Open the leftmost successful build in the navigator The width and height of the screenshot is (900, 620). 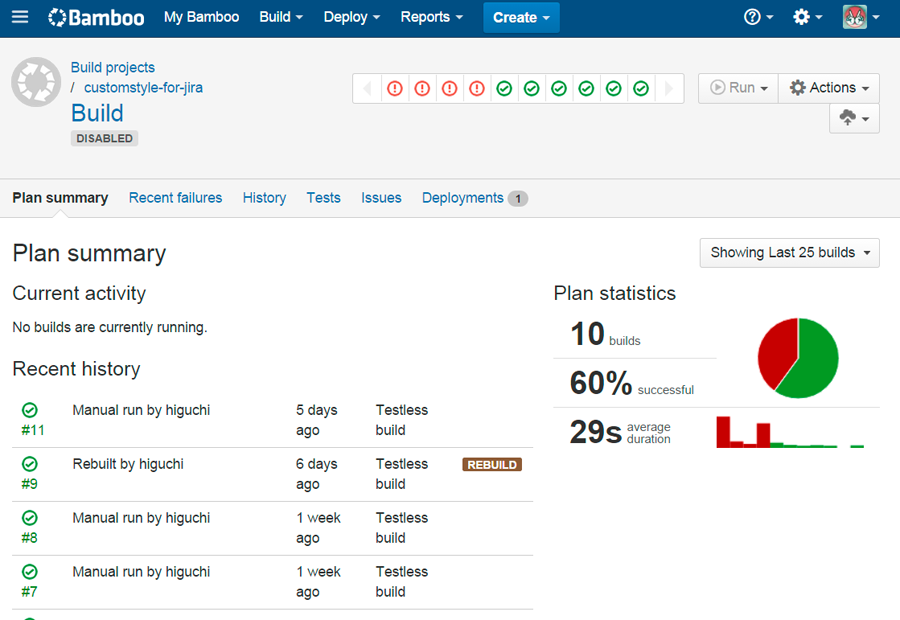click(x=505, y=88)
